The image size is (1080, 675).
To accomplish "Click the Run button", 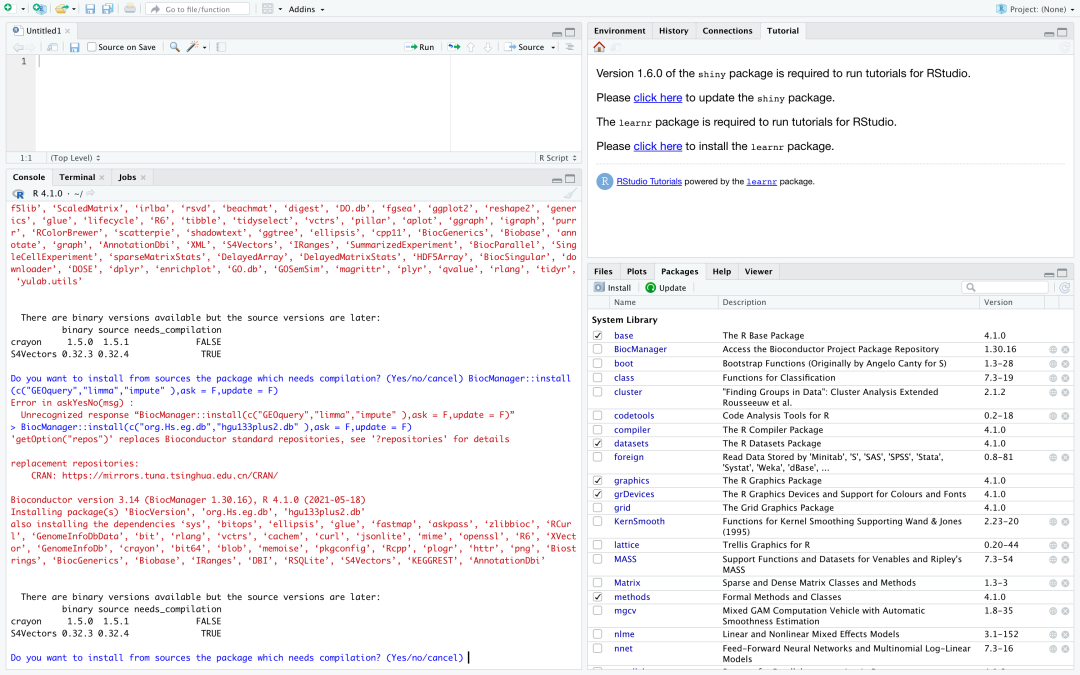I will [x=420, y=47].
